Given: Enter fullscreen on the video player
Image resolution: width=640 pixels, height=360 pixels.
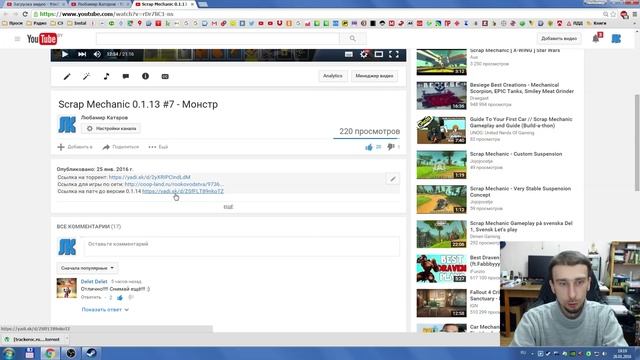Looking at the screenshot, I should click(x=394, y=54).
